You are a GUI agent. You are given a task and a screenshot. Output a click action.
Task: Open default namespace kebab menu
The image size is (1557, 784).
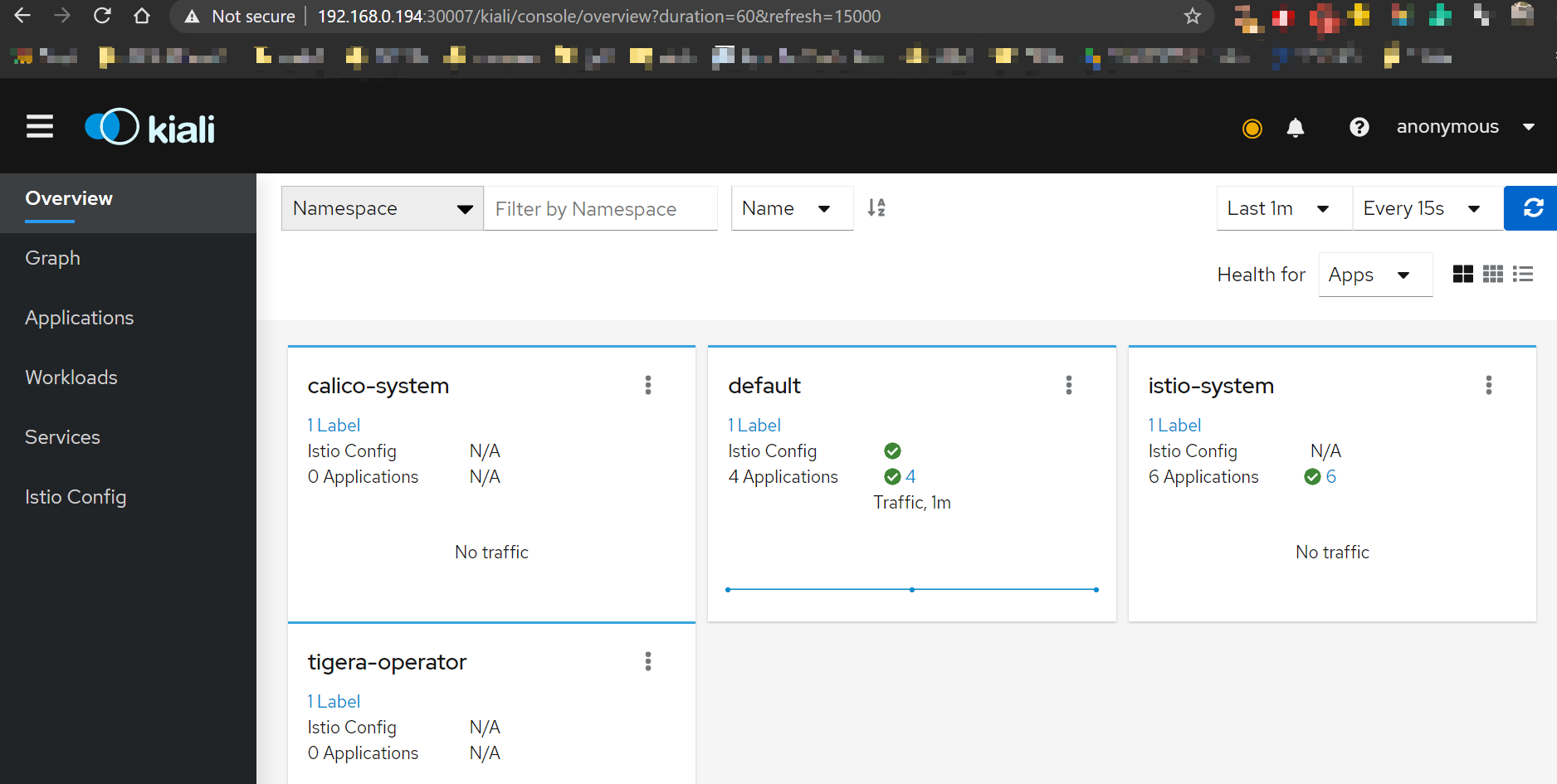[x=1069, y=385]
